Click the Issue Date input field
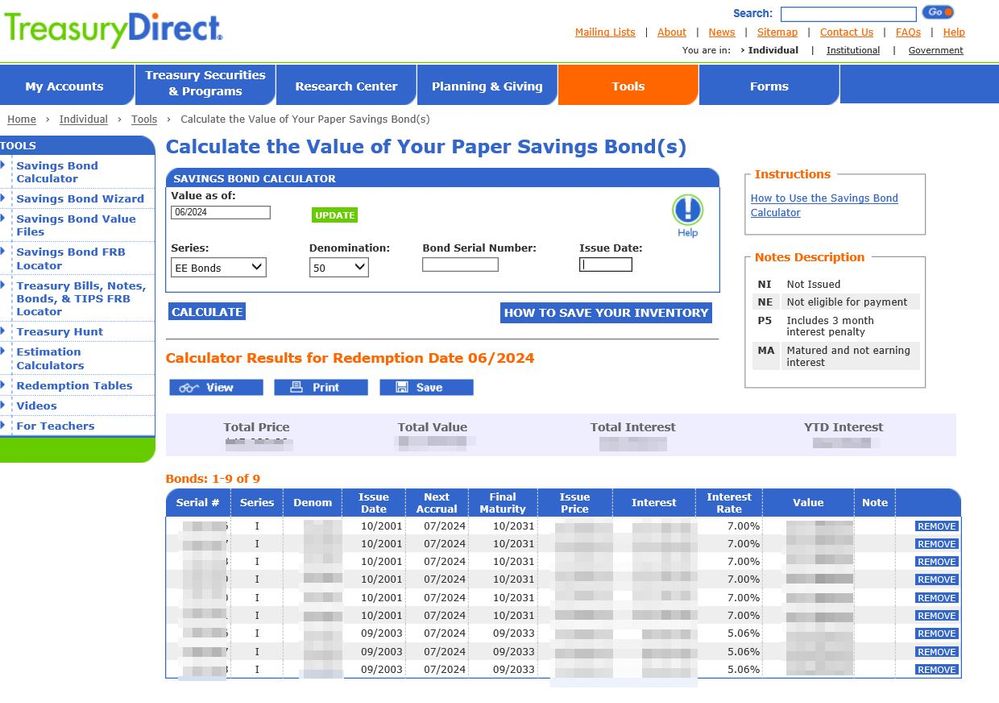The height and width of the screenshot is (703, 999). (x=605, y=265)
